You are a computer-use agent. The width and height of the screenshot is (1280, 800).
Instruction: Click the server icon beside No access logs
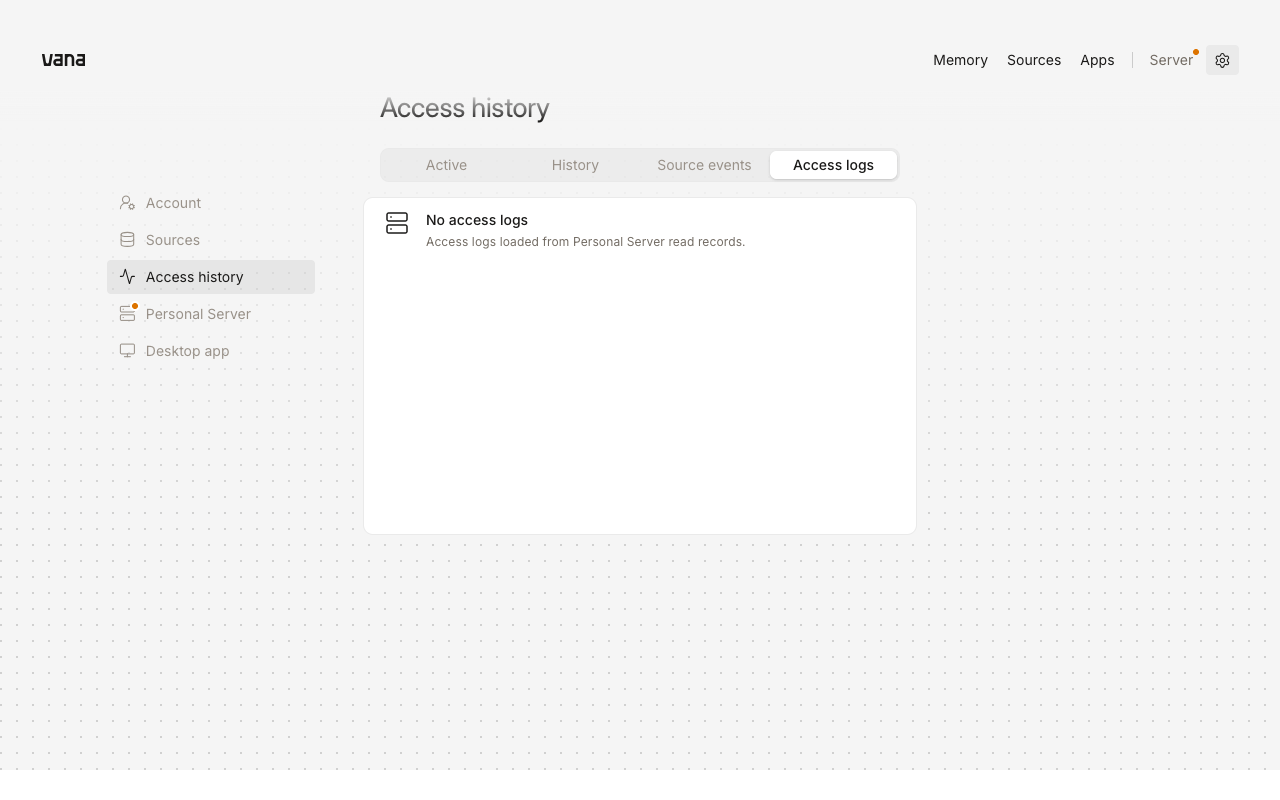pos(397,223)
